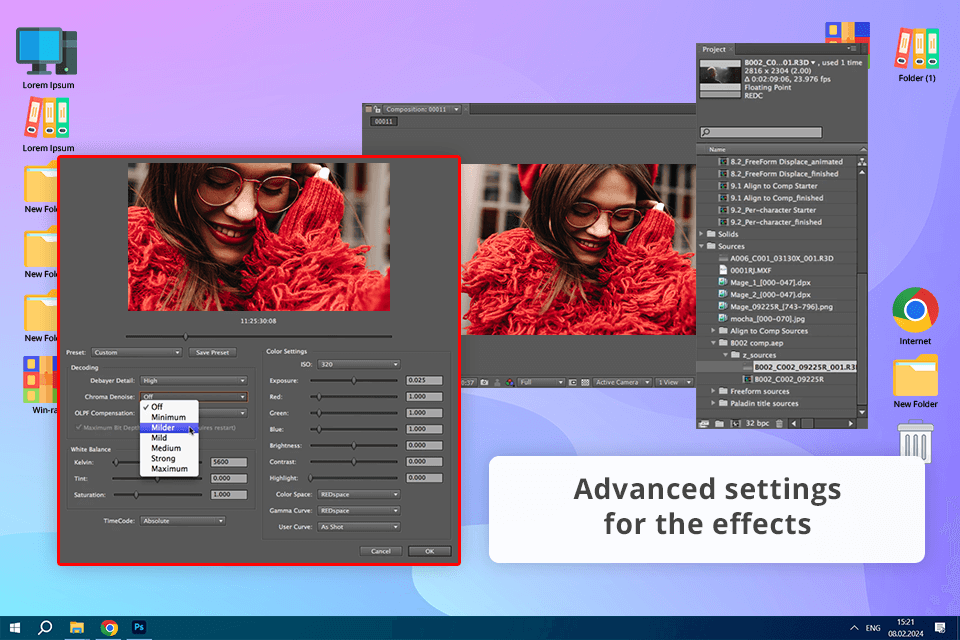
Task: Toggle the Region of Interest icon
Action: (x=572, y=382)
